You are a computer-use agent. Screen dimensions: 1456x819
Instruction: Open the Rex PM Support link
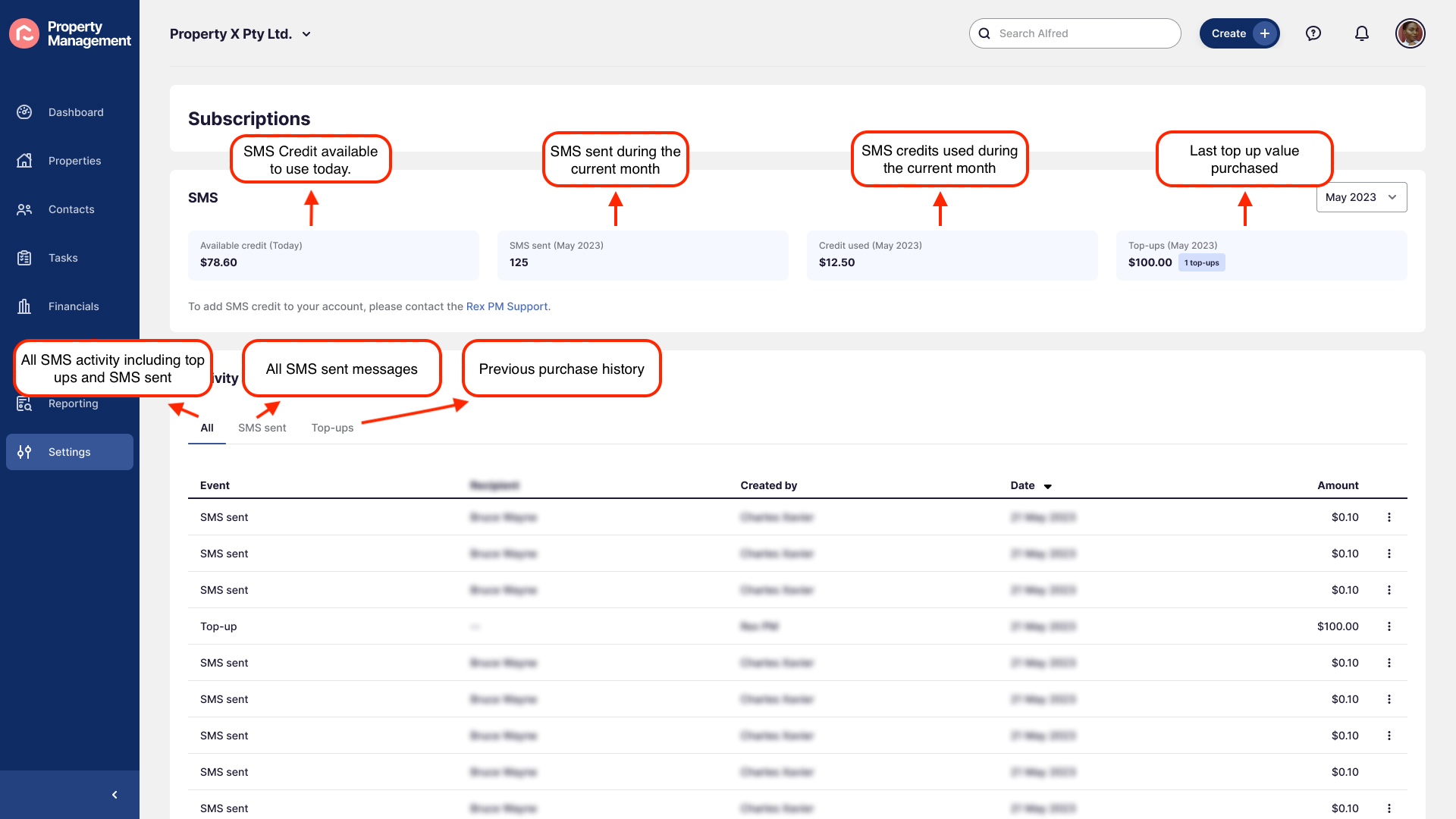coord(507,306)
